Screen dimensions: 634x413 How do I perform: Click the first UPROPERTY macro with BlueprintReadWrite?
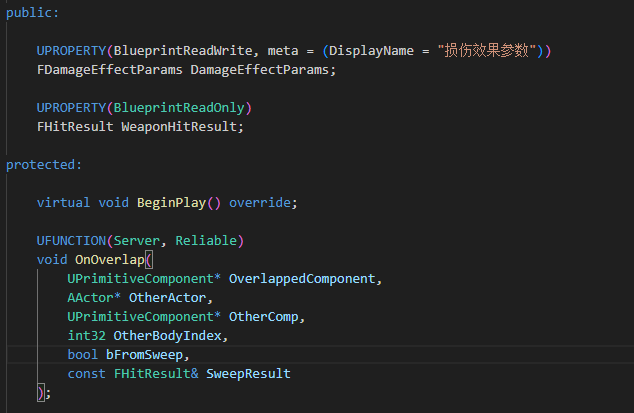point(71,51)
